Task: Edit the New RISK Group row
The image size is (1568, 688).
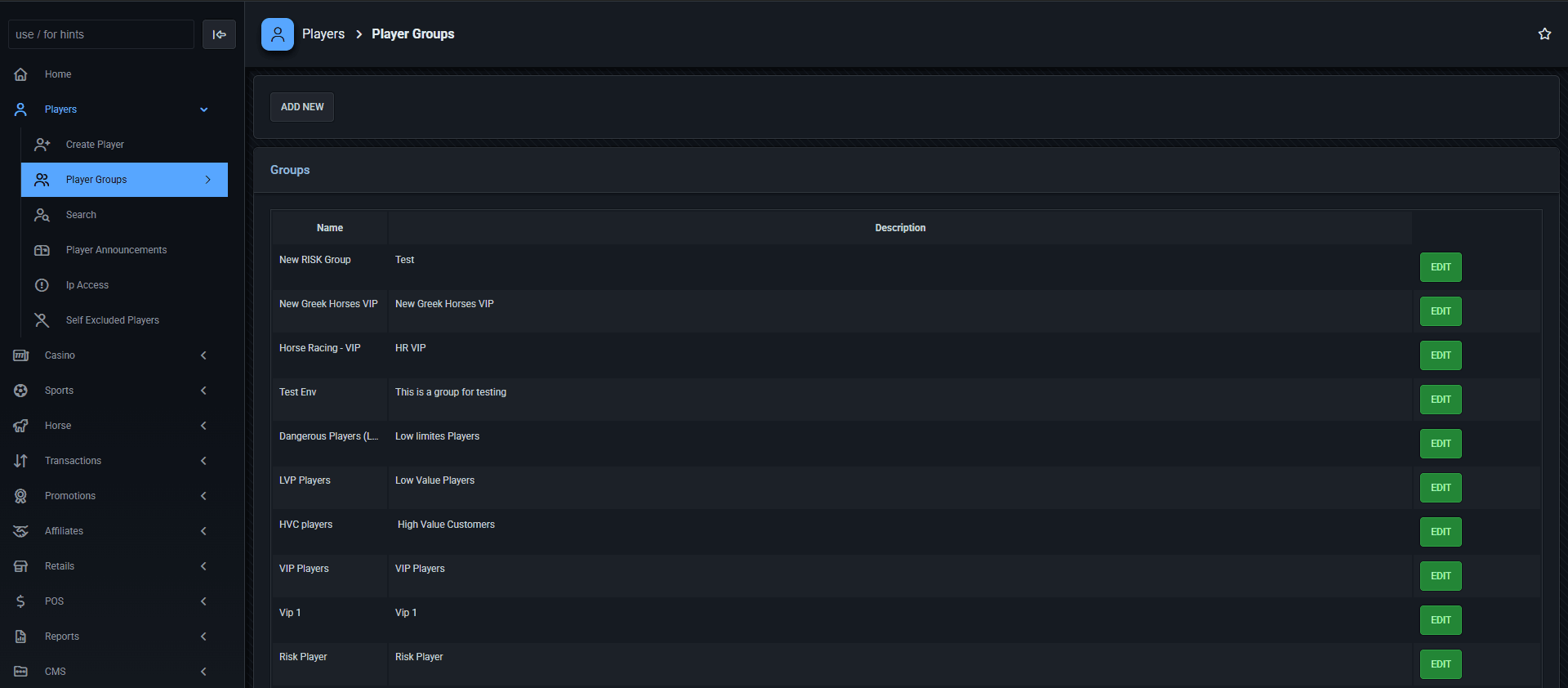Action: point(1441,267)
